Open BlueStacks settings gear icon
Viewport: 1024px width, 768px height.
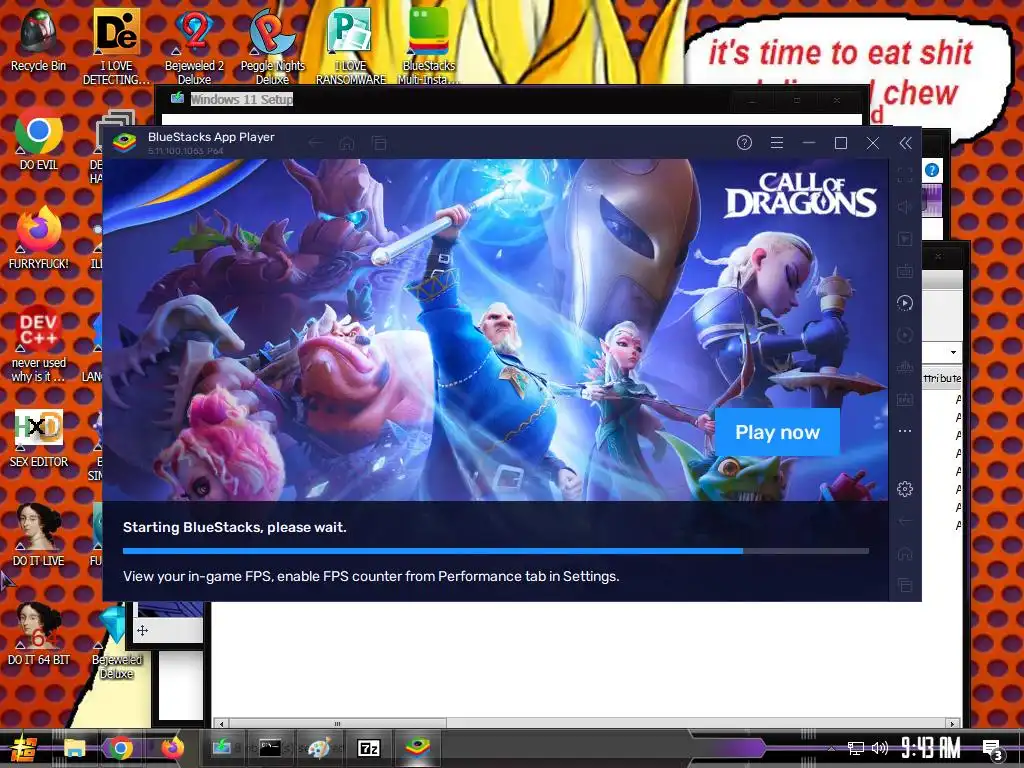(905, 488)
